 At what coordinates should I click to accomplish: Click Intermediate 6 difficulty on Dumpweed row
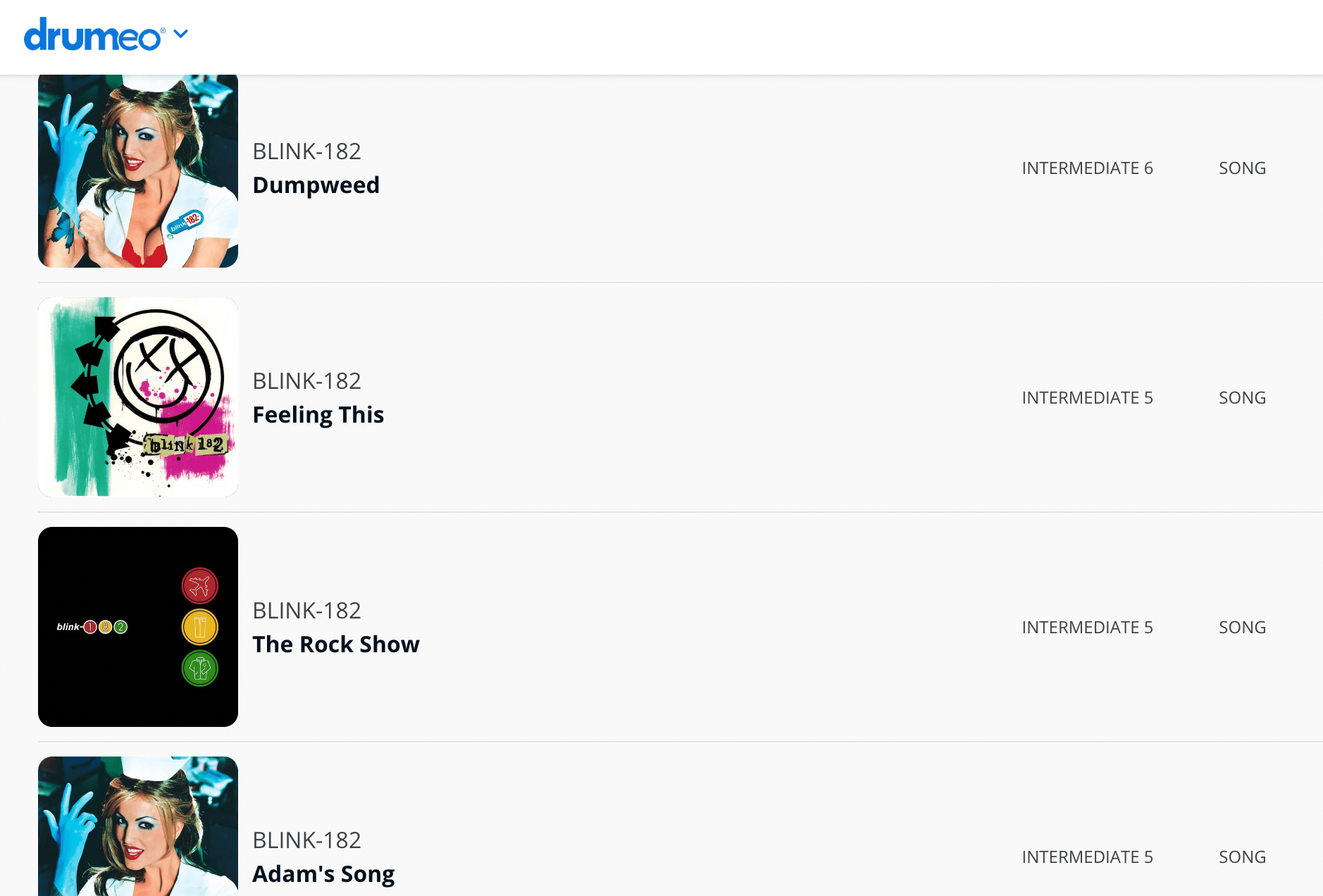click(x=1087, y=168)
